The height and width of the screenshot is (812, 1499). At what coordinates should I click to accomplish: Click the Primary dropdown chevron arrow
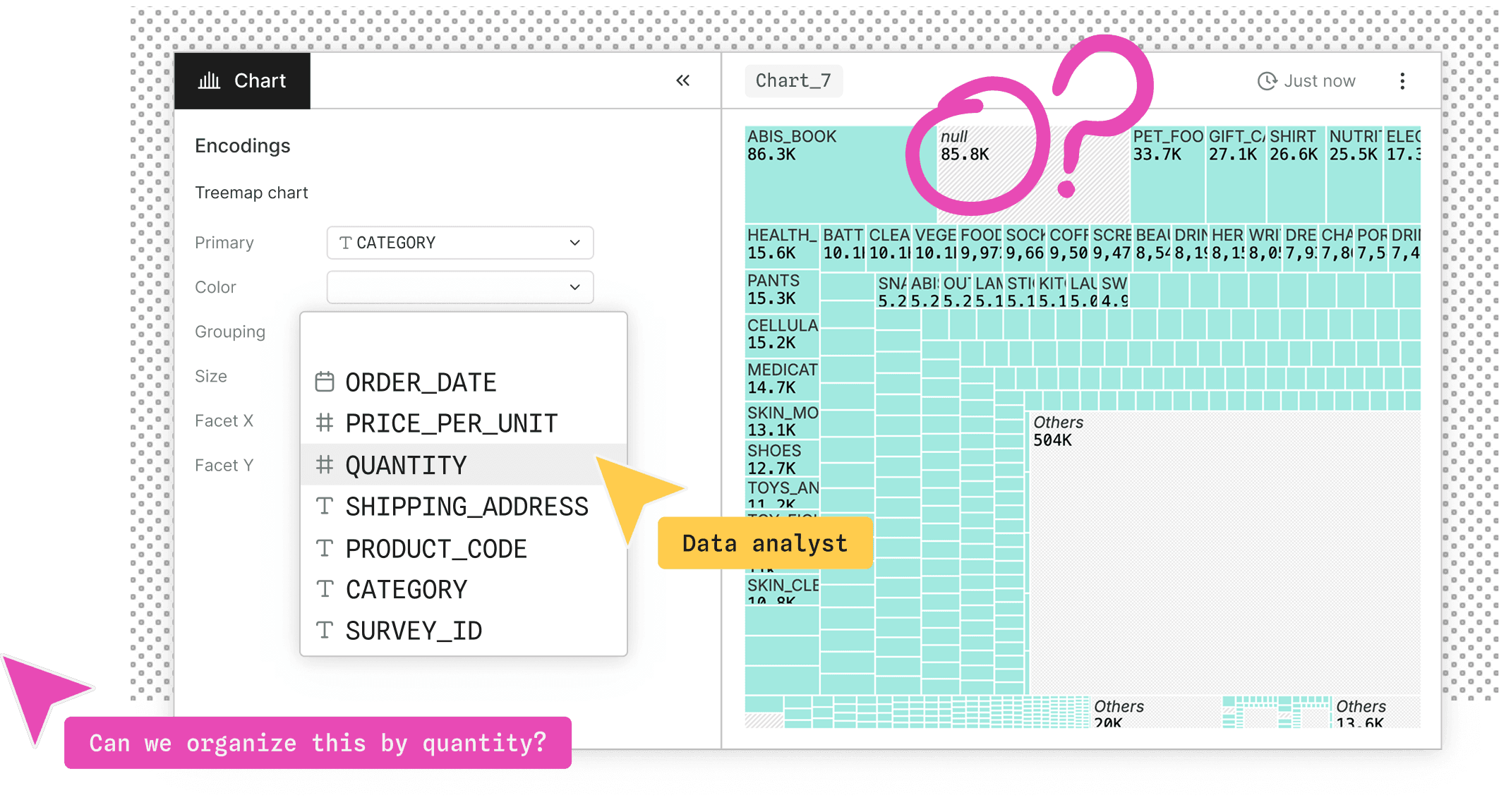coord(574,243)
